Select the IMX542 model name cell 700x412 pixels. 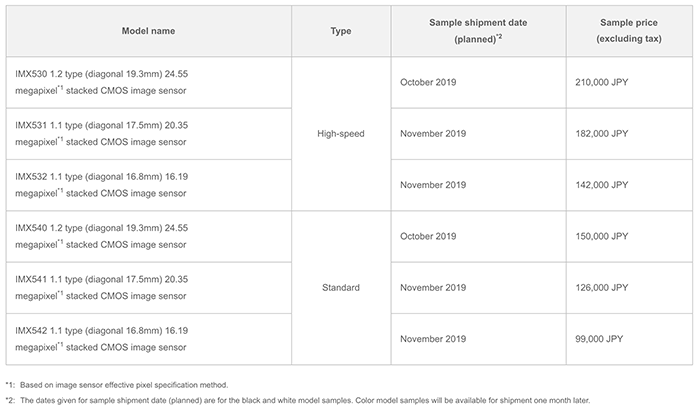[149, 339]
